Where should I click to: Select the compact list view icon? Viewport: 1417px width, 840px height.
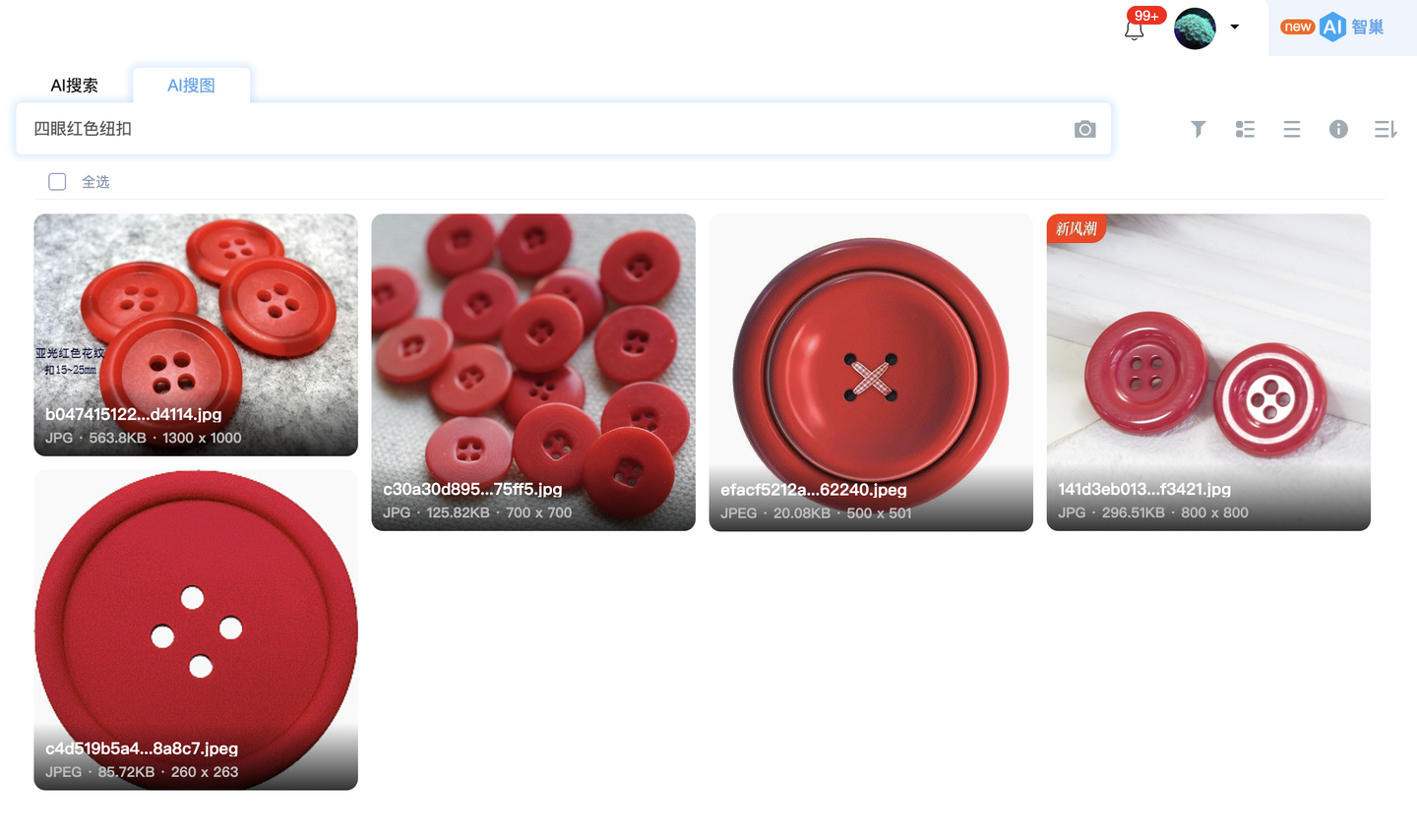pos(1292,129)
